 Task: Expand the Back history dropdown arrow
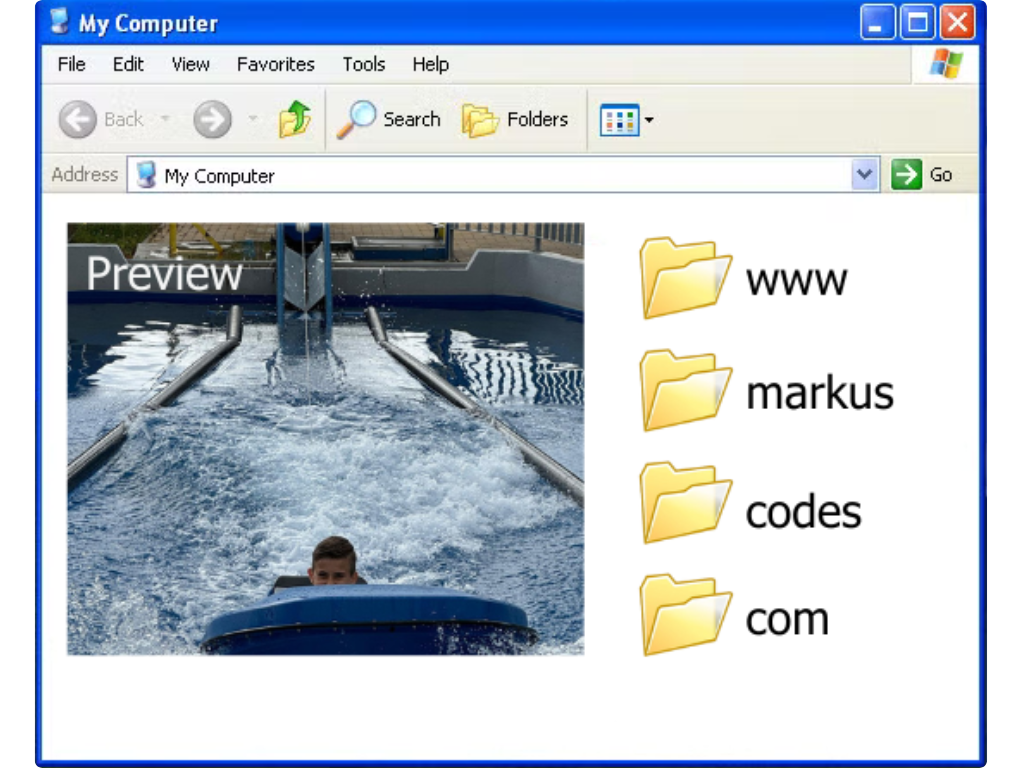[165, 120]
